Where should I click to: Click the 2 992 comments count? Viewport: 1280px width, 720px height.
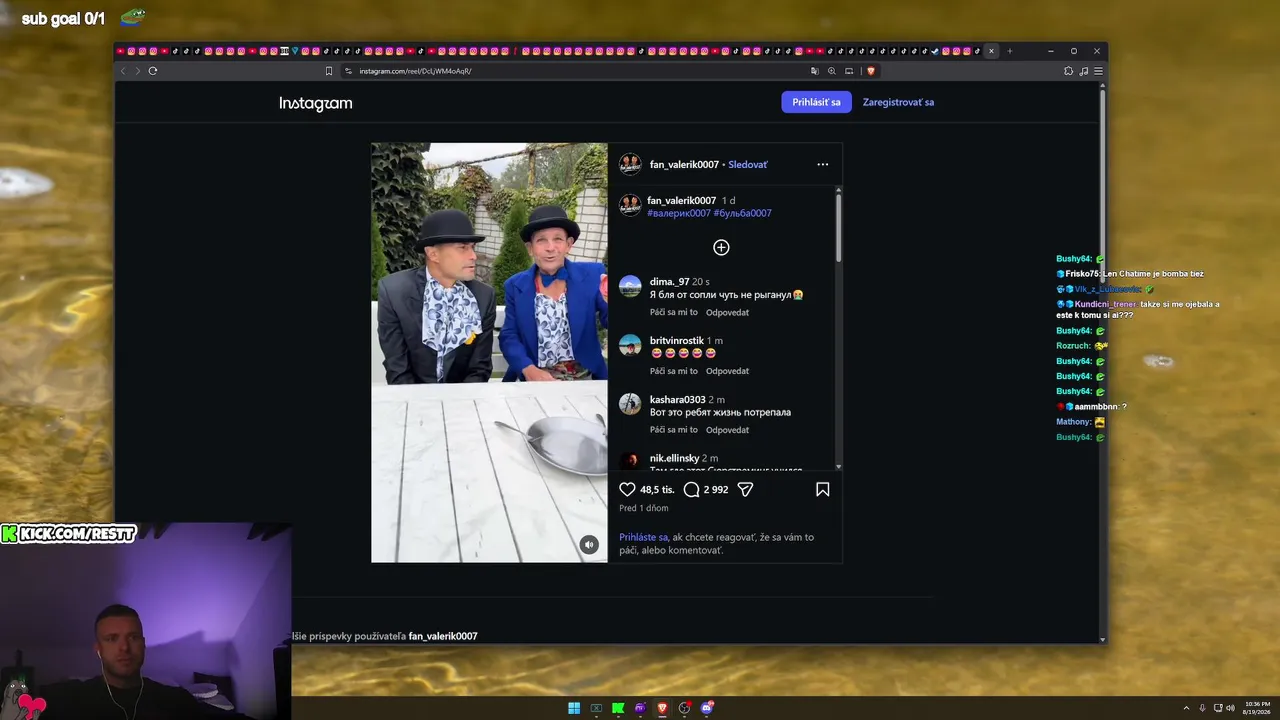pyautogui.click(x=716, y=490)
